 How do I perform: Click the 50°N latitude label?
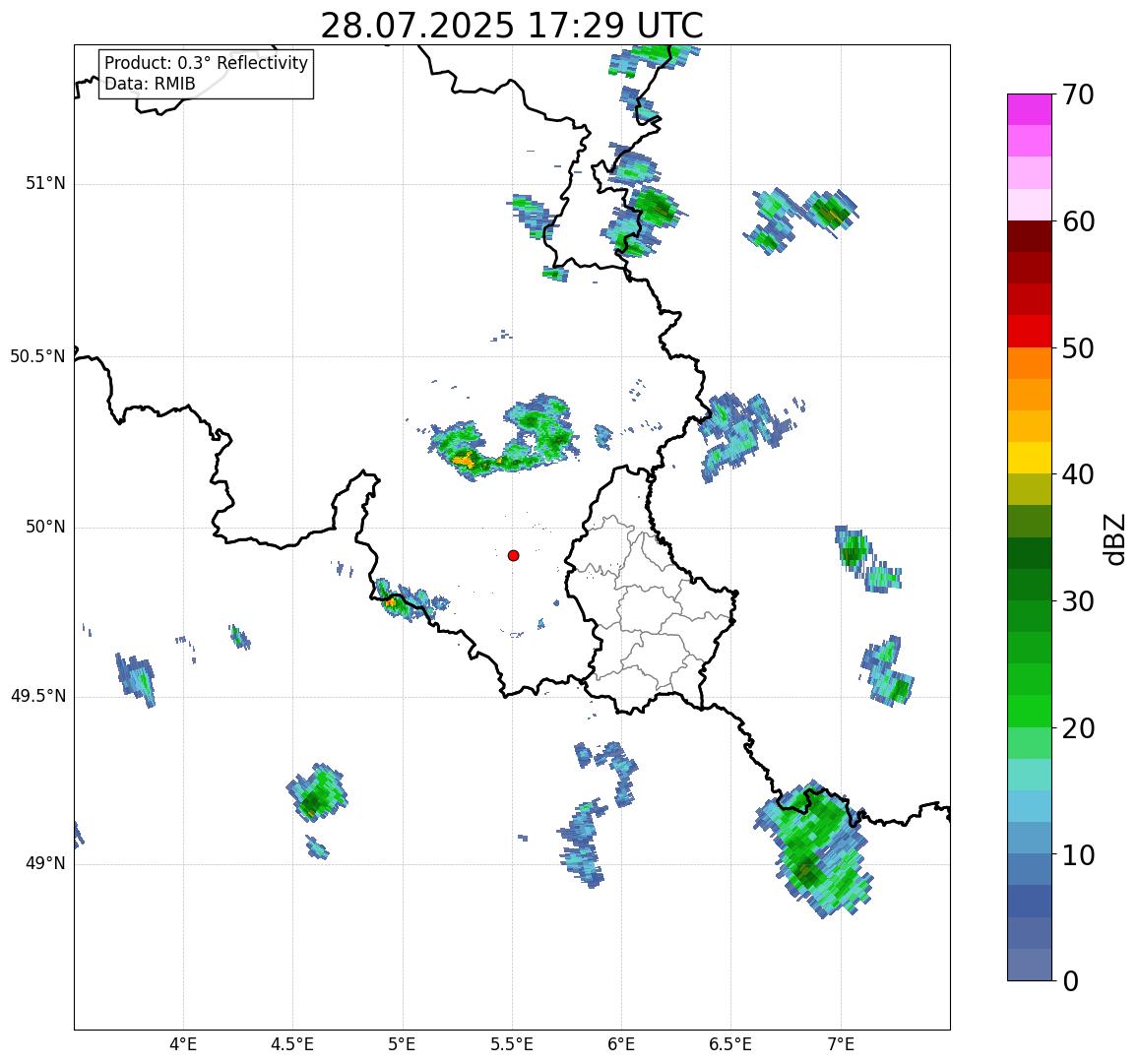(x=45, y=528)
